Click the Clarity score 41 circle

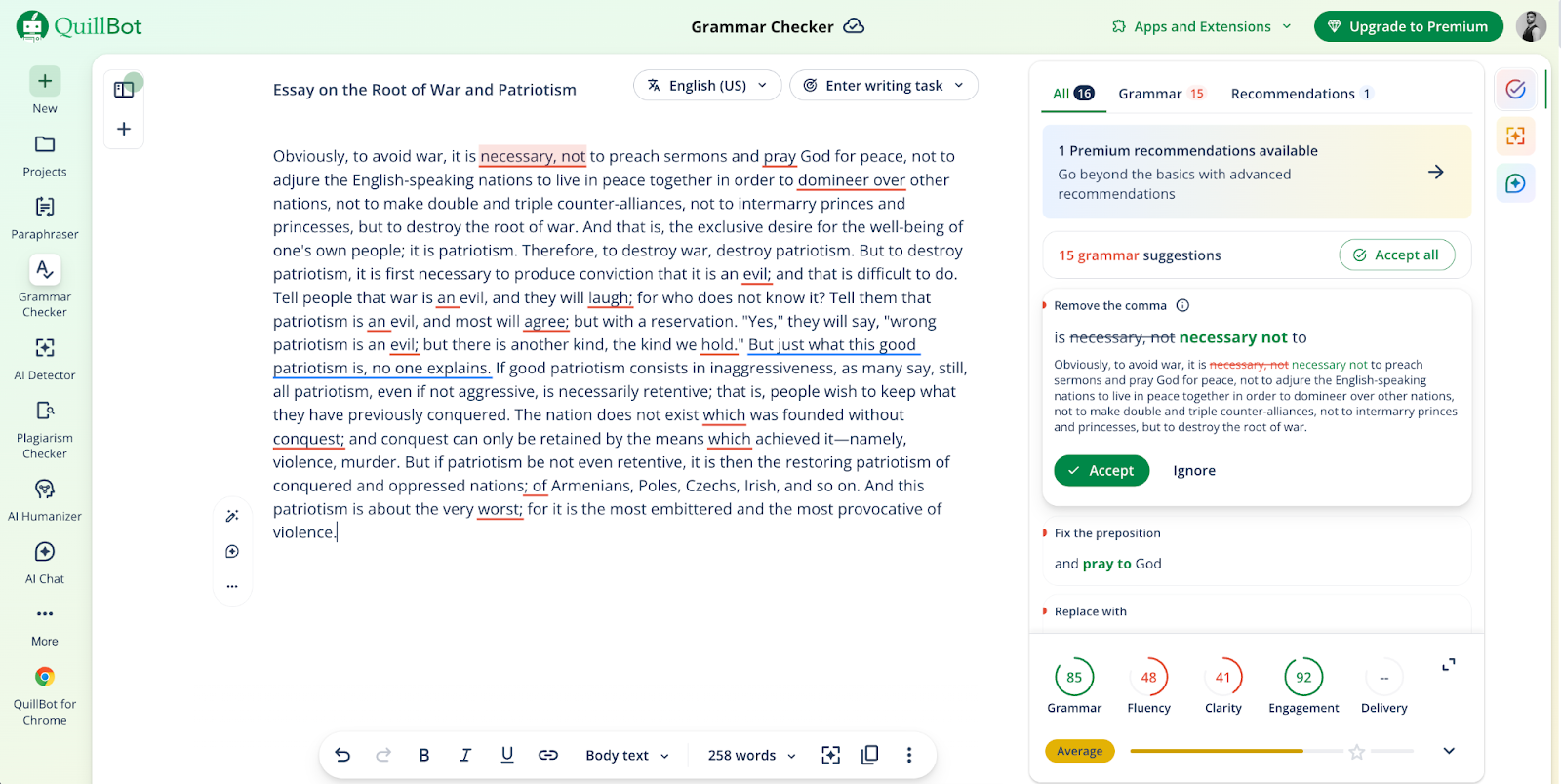[1223, 677]
